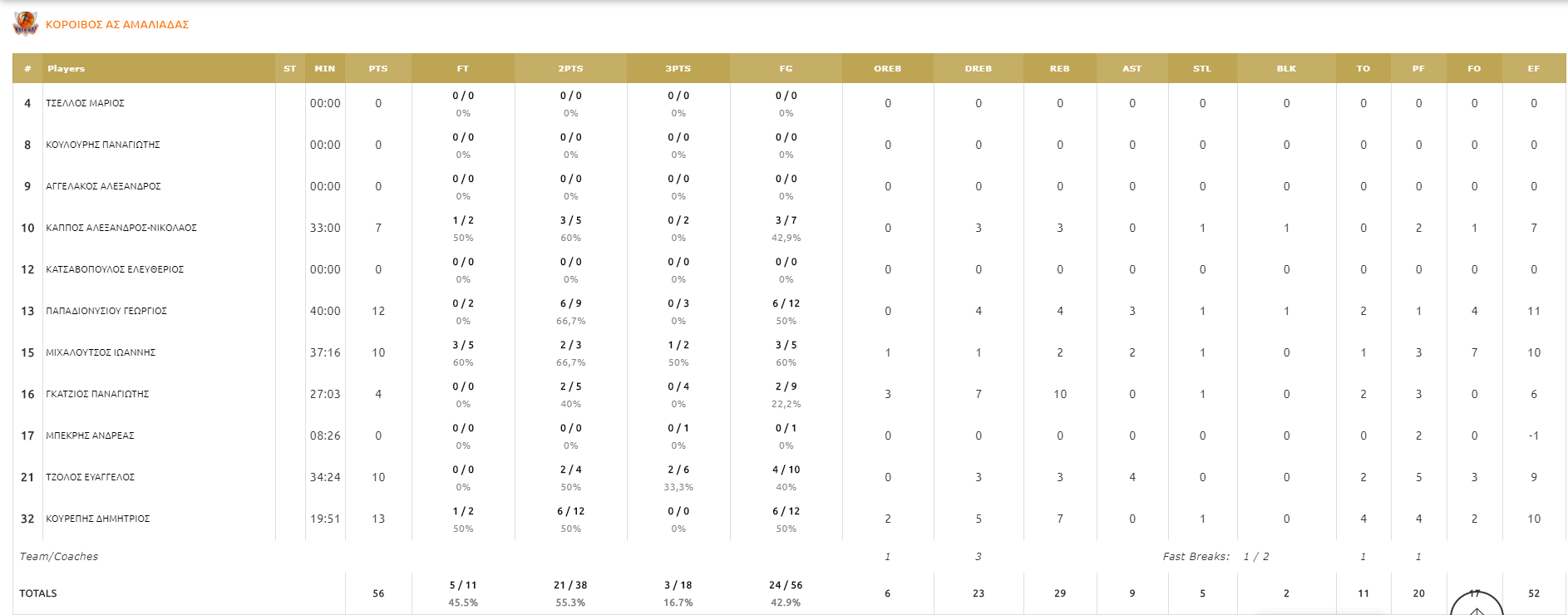Image resolution: width=1568 pixels, height=615 pixels.
Task: Select player ΚΑΠΠΟΣ ΑΛΕΞΑΝΔΡΟΣ-ΝΙΚΟΛΑΟΣ
Action: [x=121, y=228]
